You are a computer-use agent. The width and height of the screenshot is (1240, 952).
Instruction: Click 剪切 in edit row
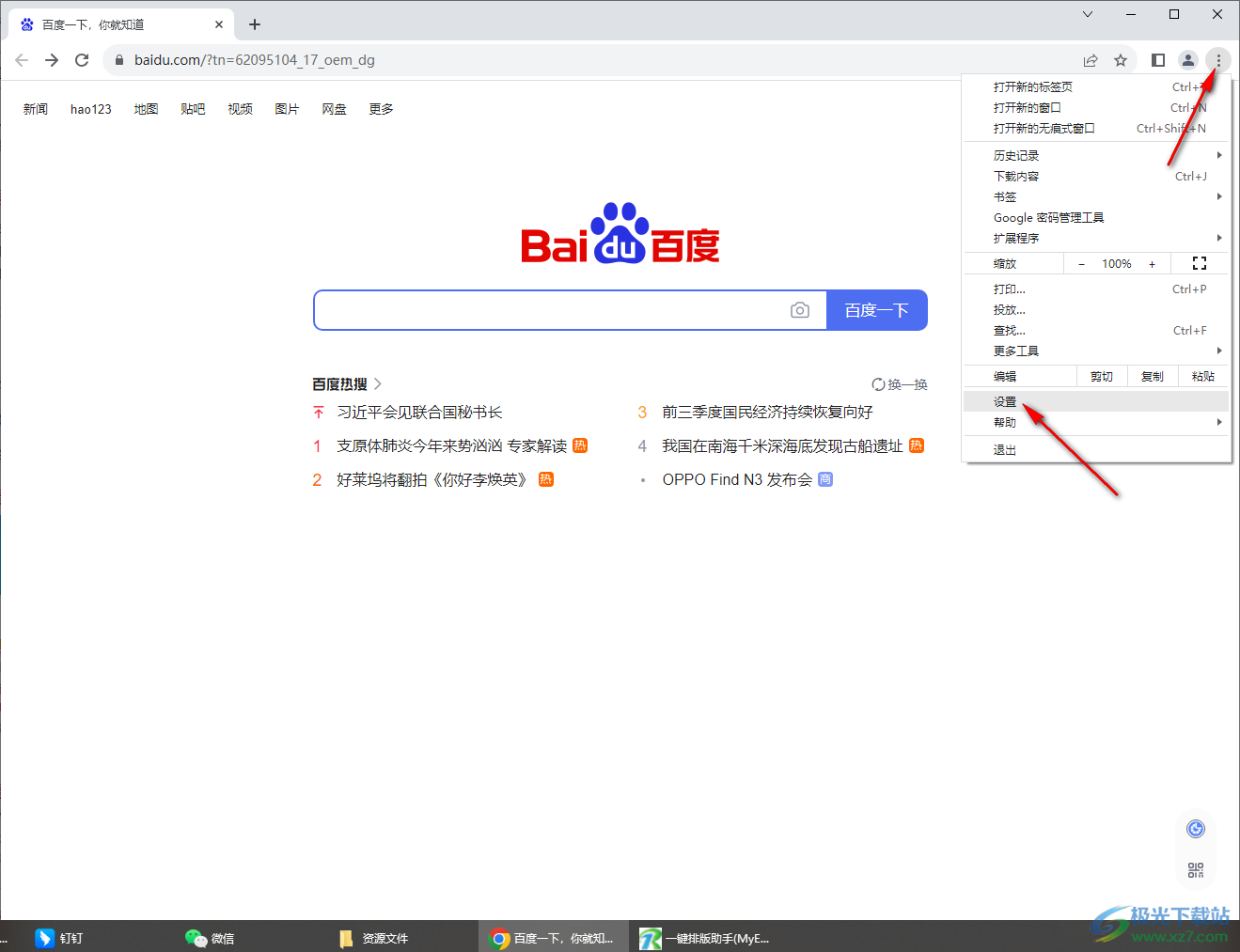click(x=1102, y=377)
